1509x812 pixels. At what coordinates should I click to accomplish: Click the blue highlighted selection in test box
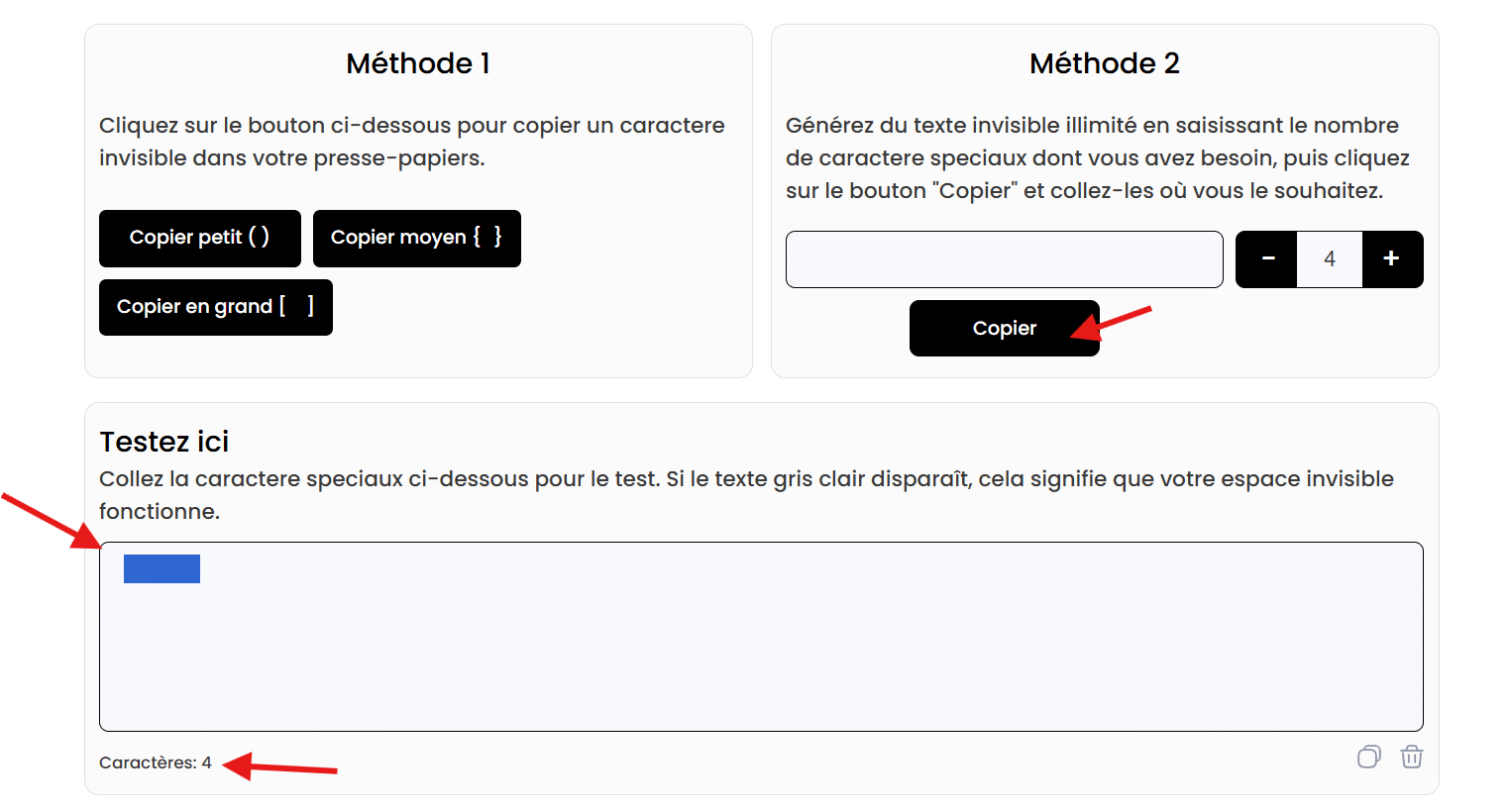[x=162, y=568]
